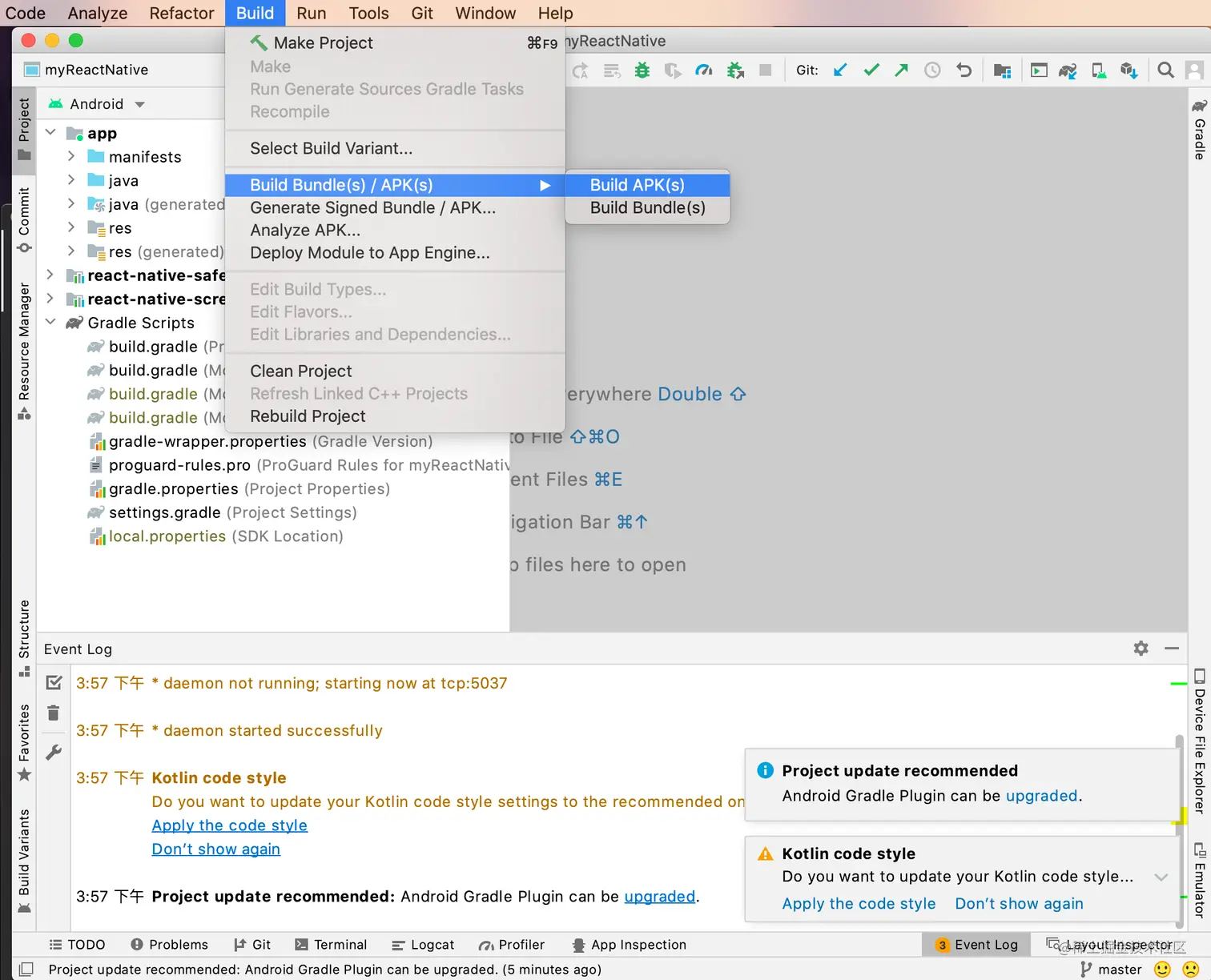Open Event Log settings gear icon
The height and width of the screenshot is (980, 1211).
(1141, 649)
